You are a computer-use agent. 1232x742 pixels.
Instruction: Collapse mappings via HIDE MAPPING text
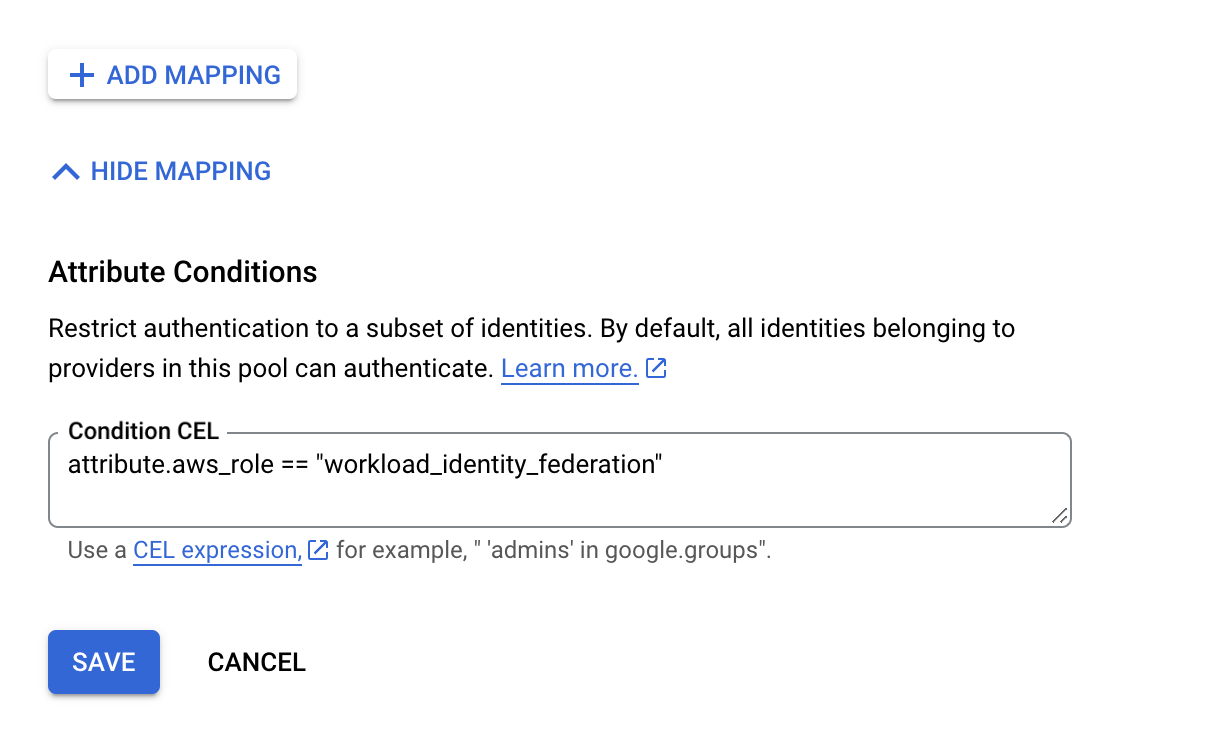181,171
